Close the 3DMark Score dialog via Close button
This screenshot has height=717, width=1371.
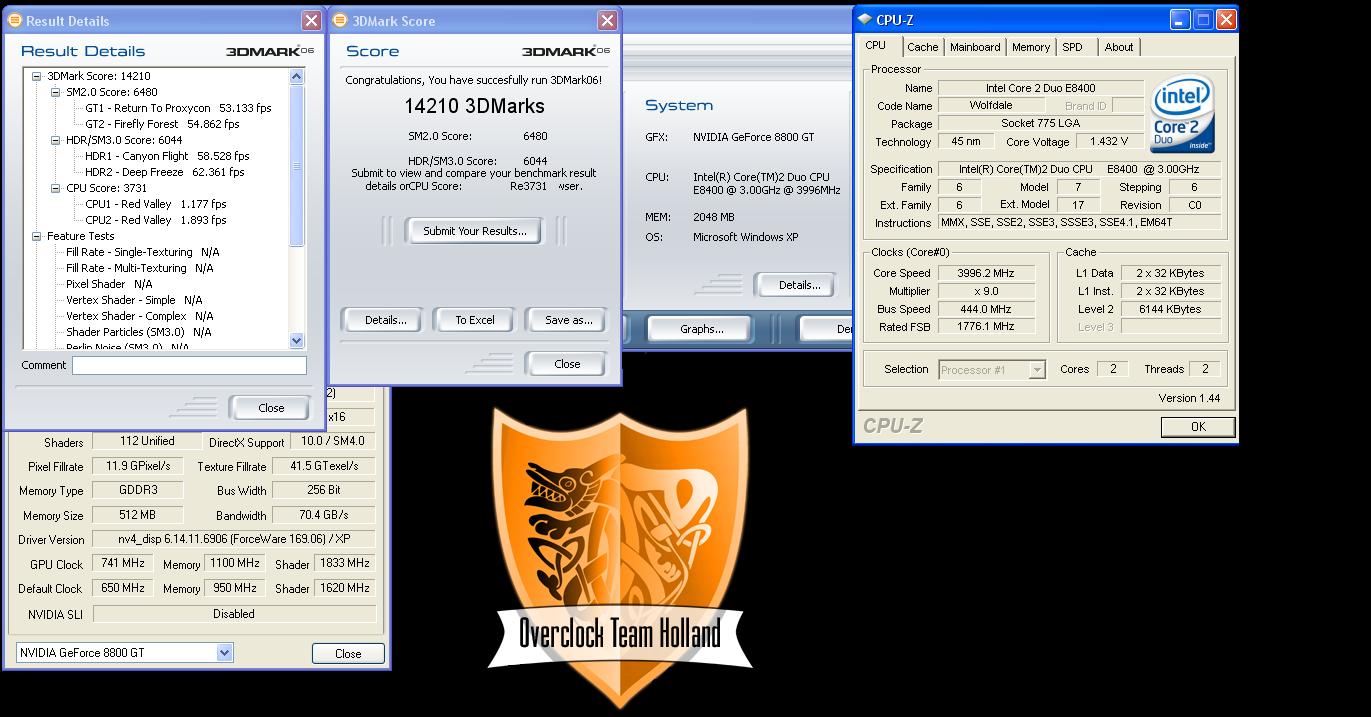(567, 364)
